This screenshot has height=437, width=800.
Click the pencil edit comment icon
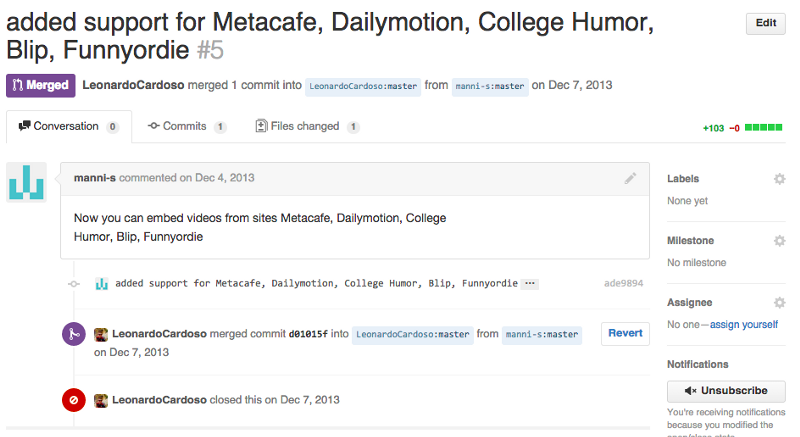[630, 178]
